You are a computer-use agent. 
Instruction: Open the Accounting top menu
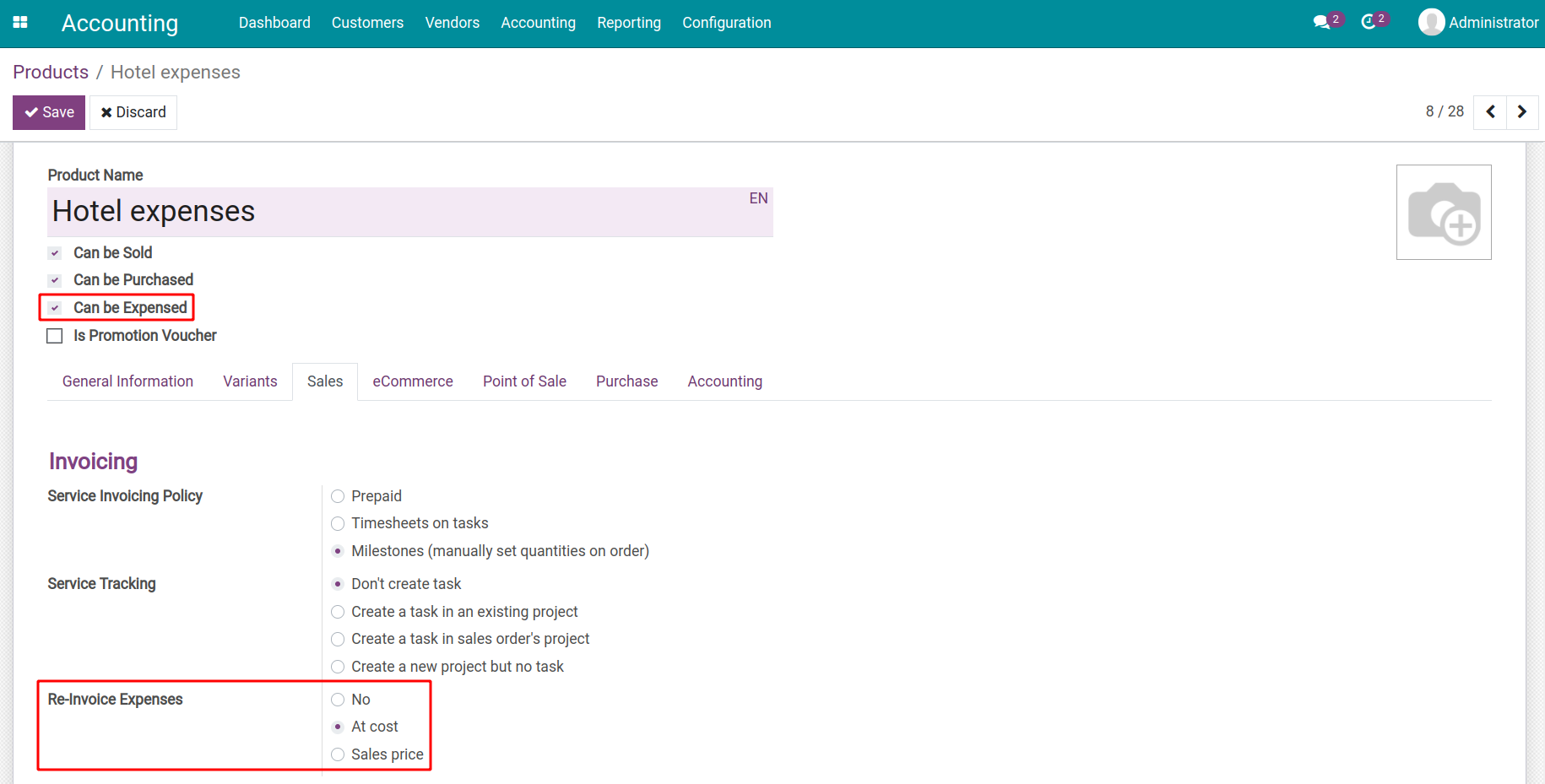pos(538,23)
